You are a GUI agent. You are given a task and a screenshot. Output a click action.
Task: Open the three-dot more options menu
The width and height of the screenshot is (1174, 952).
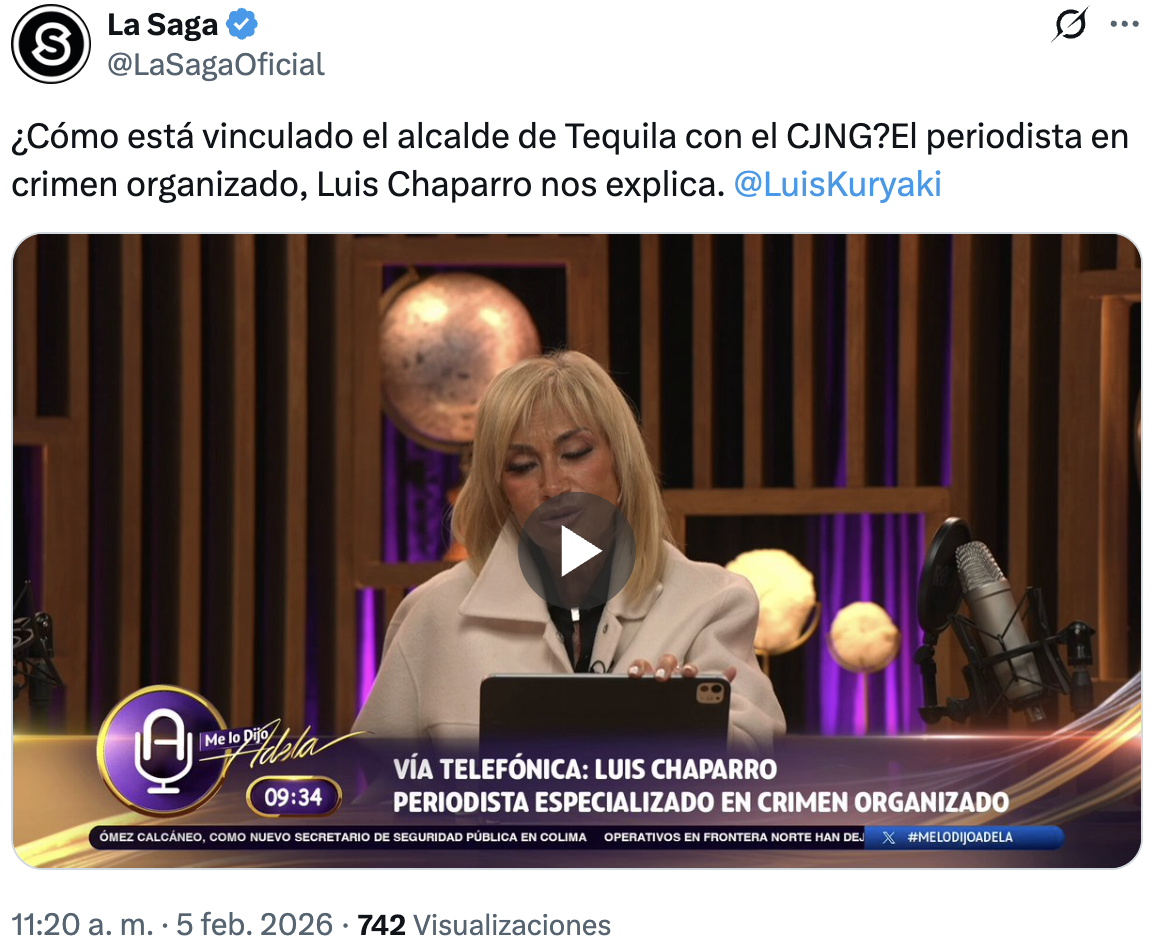tap(1125, 25)
